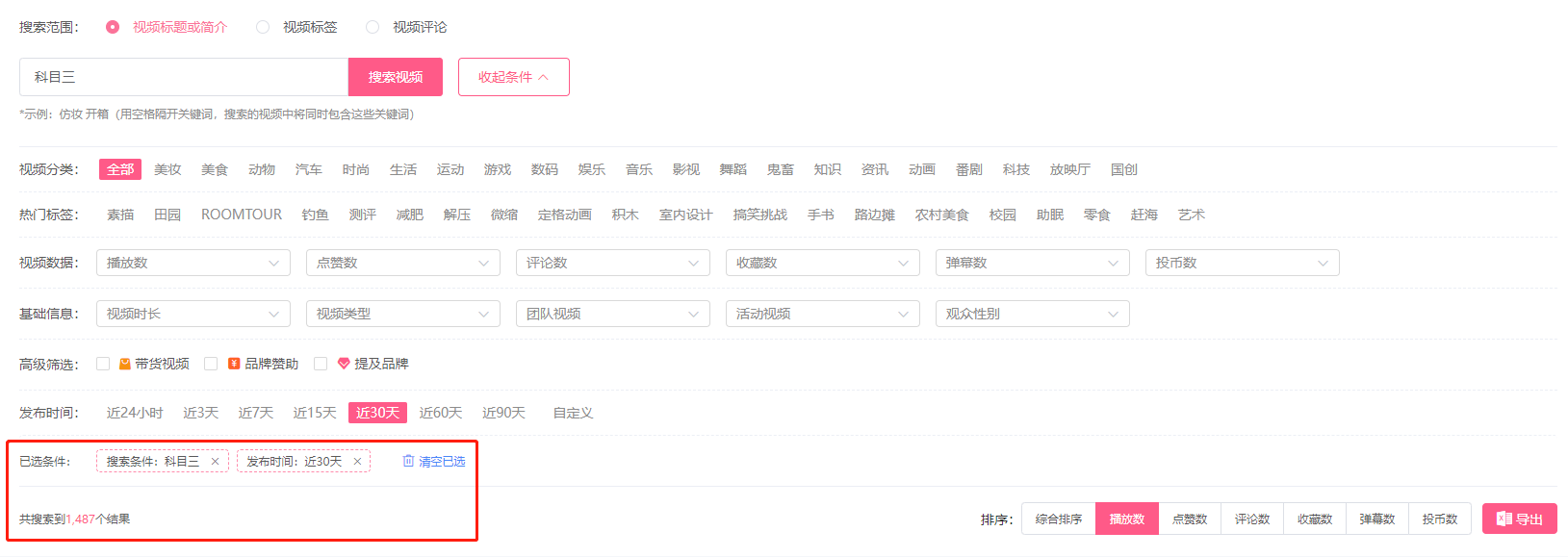This screenshot has height=557, width=1568.
Task: Select the 视频评论 search scope radio
Action: click(x=373, y=27)
